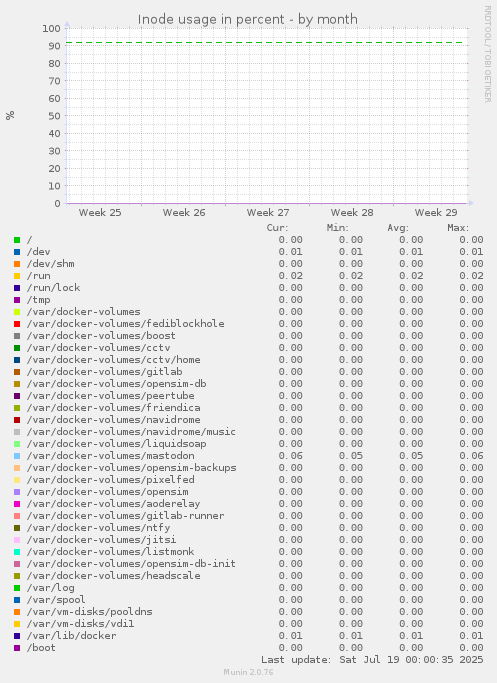Viewport: 497px width, 683px height.
Task: Select the red swatch beside fediblockhole entry
Action: (17, 324)
